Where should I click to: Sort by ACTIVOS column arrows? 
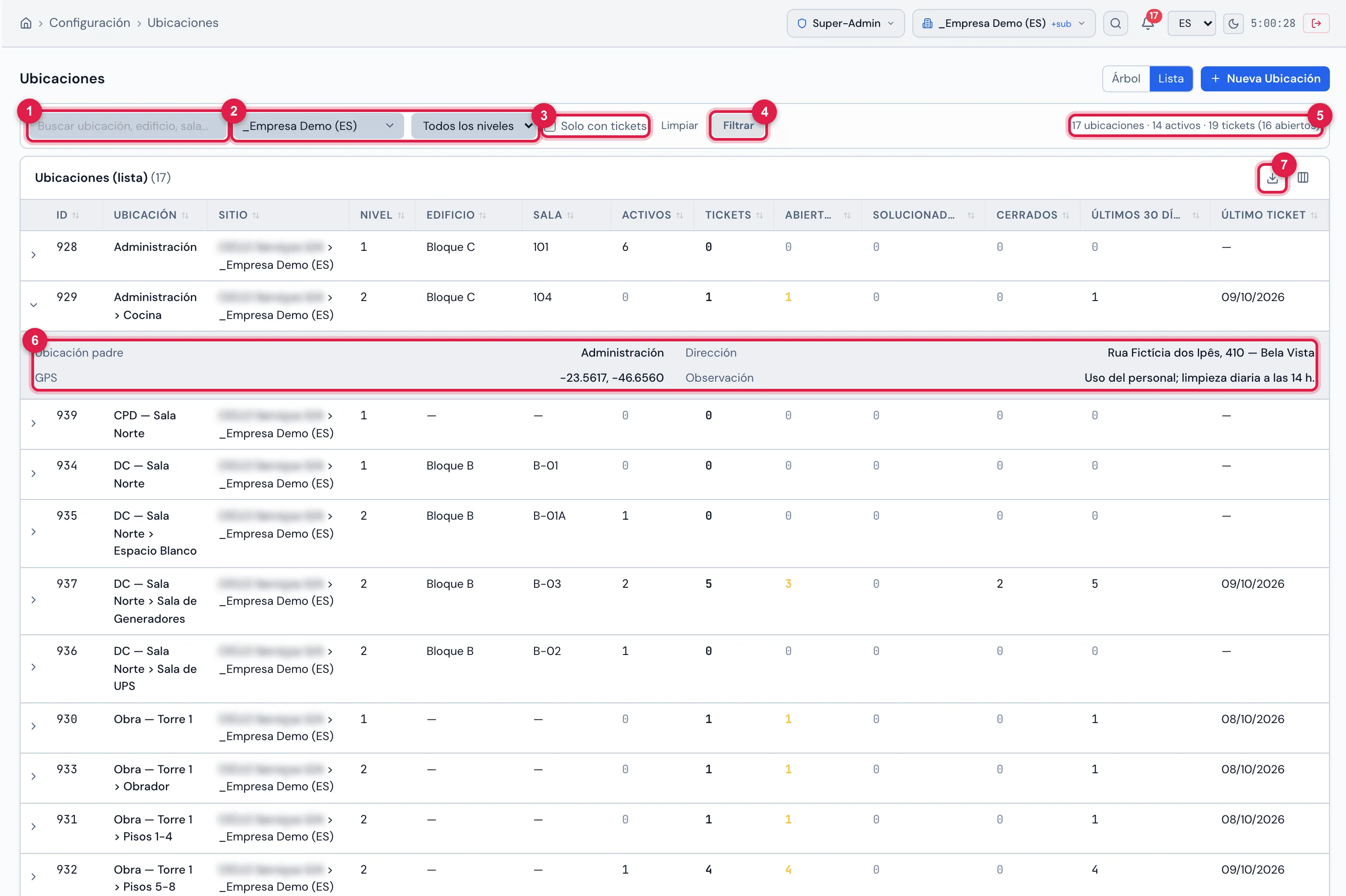679,215
